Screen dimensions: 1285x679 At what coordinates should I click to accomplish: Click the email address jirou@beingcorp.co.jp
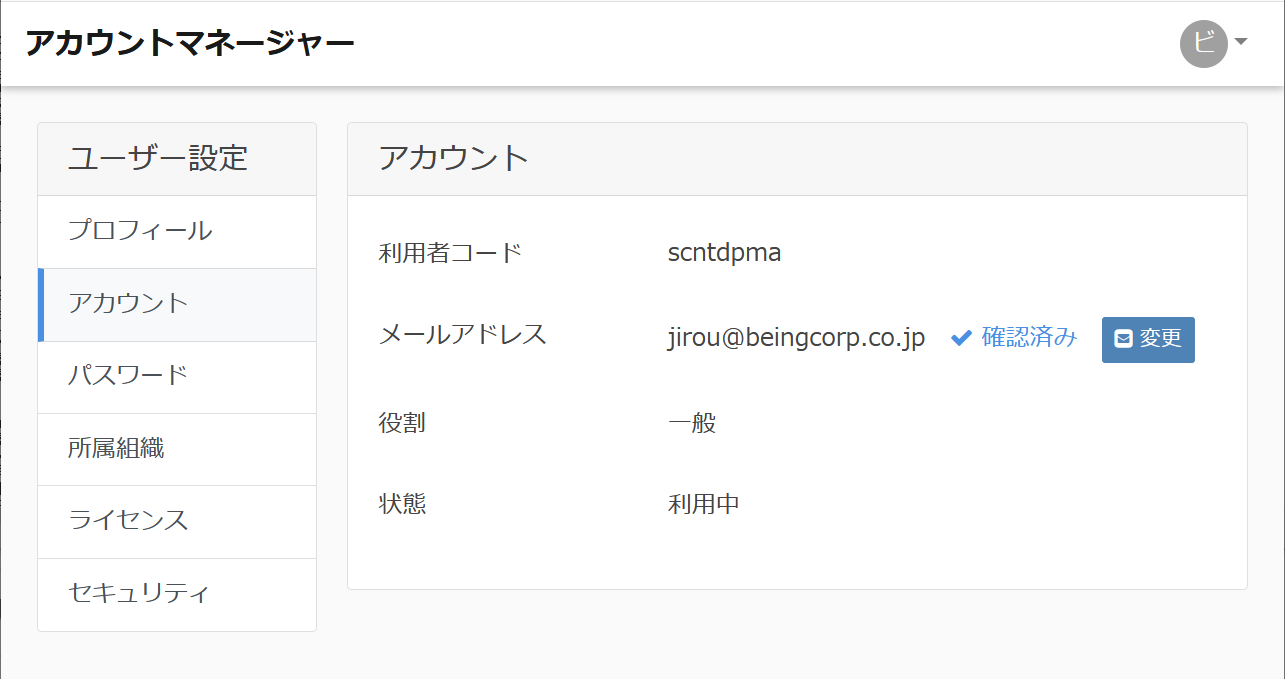796,338
